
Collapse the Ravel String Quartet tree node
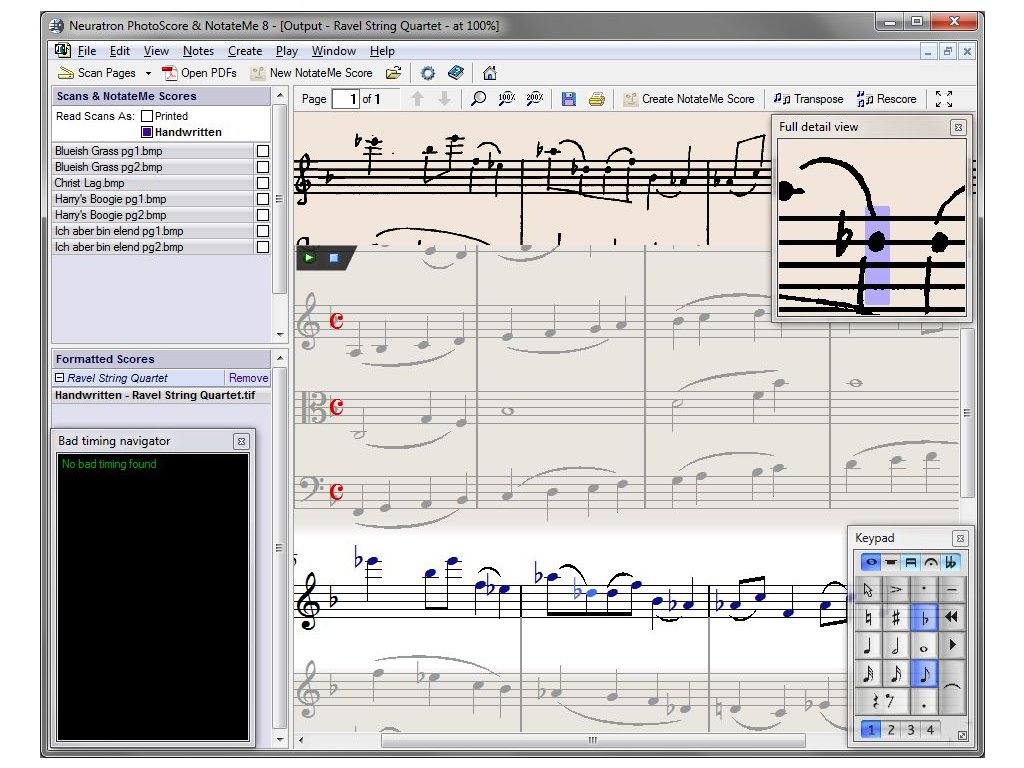59,377
